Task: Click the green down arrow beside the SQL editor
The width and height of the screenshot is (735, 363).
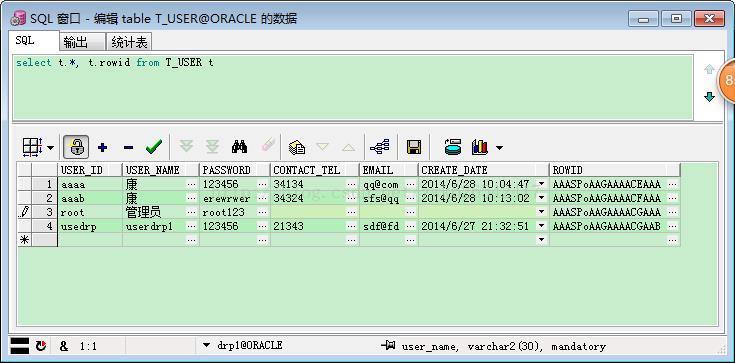Action: pyautogui.click(x=709, y=97)
